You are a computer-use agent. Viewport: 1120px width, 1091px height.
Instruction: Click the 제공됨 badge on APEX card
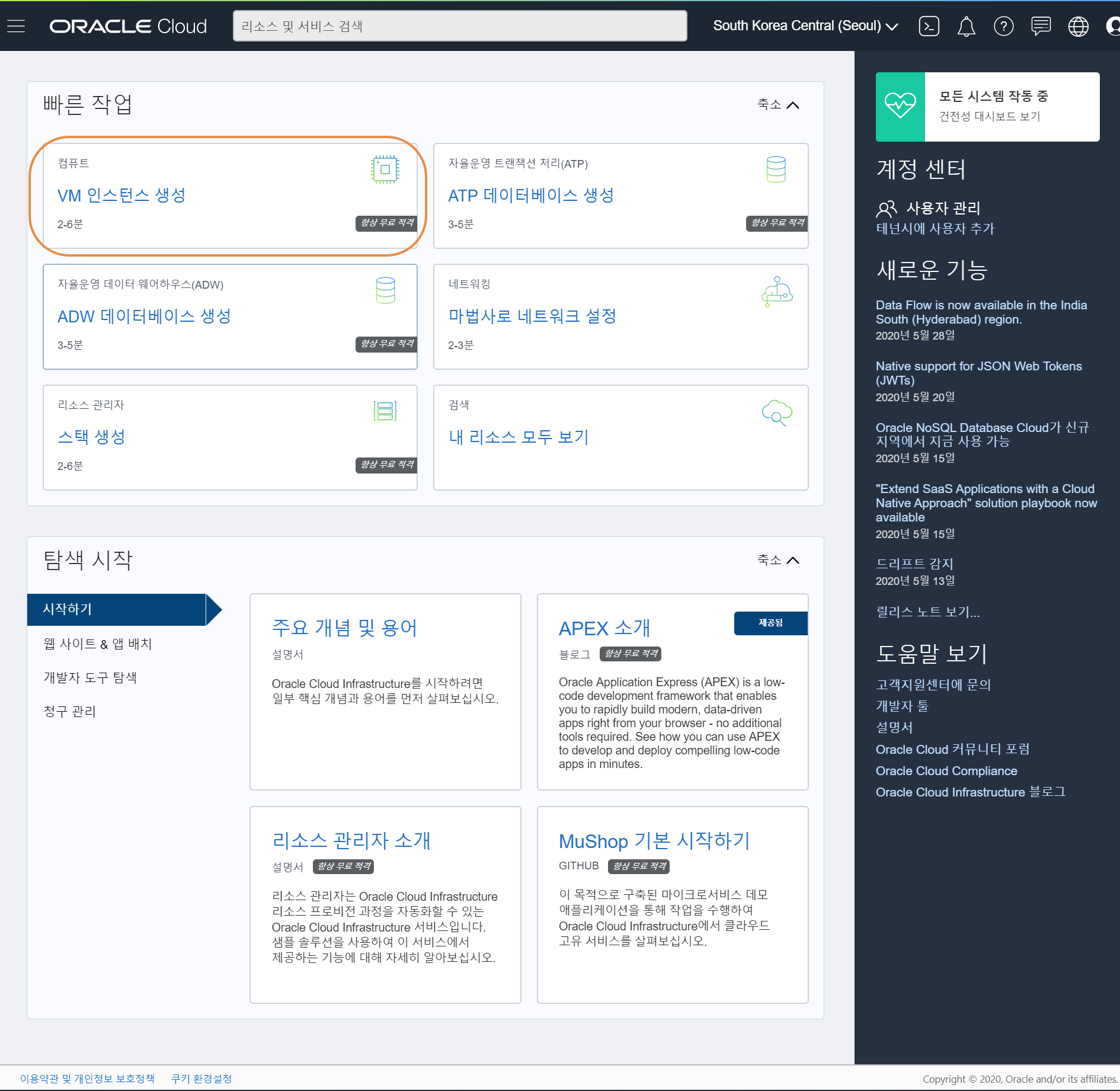[770, 623]
